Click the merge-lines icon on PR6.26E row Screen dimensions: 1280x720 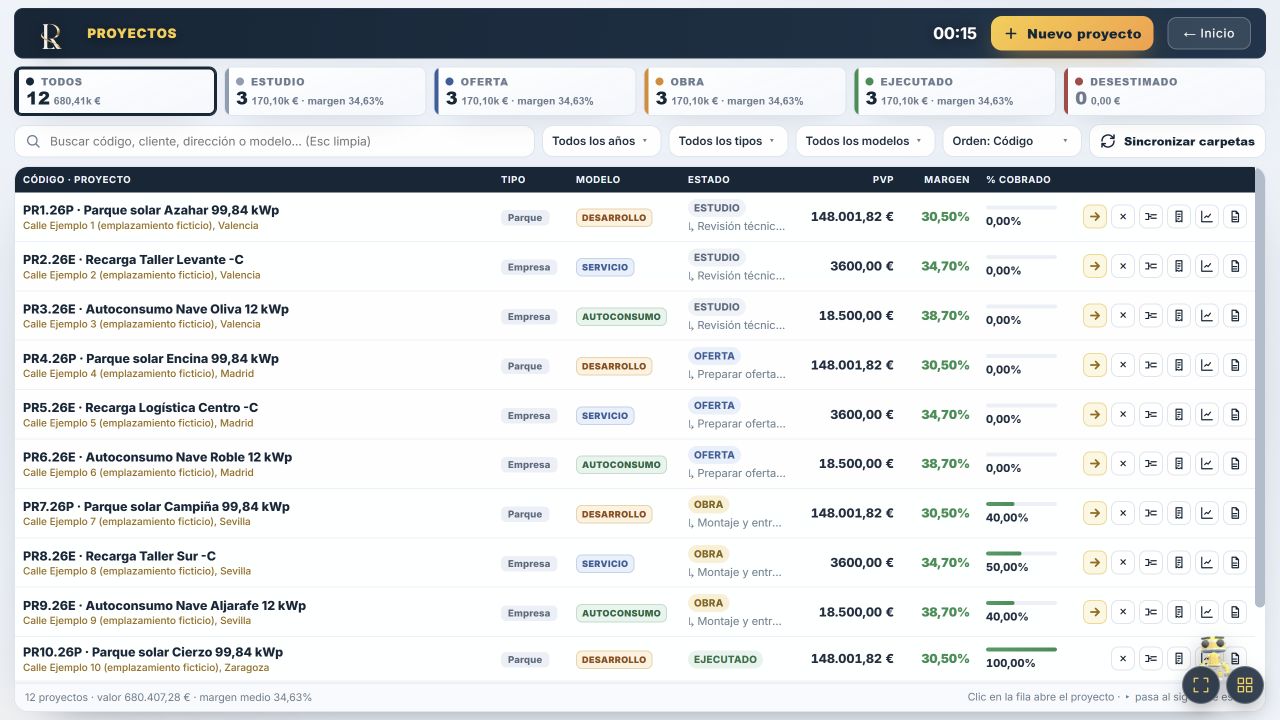click(x=1151, y=464)
